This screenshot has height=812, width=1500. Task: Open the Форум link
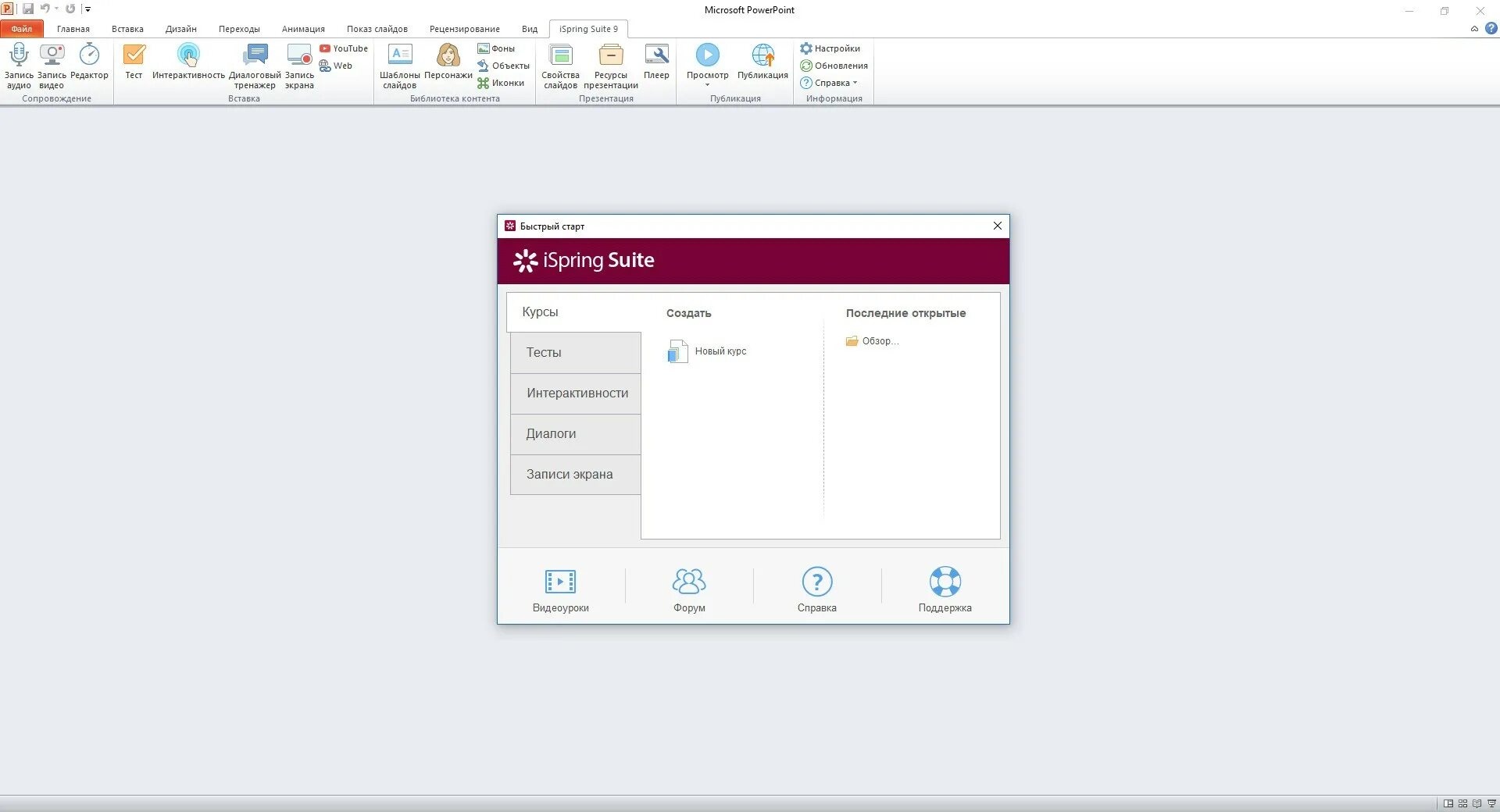point(689,590)
